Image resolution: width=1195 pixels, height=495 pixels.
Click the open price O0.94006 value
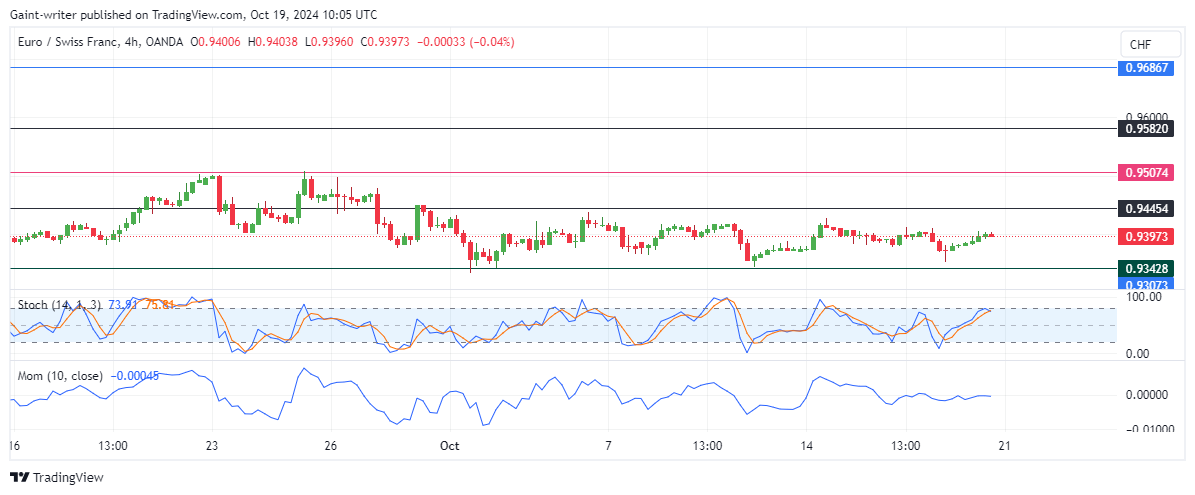(x=216, y=43)
